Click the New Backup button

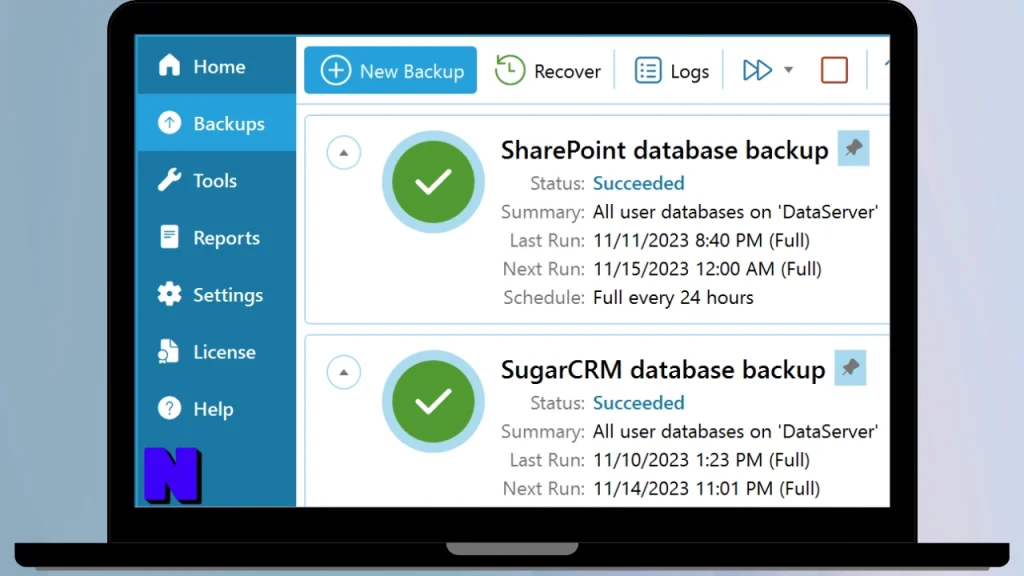click(391, 70)
